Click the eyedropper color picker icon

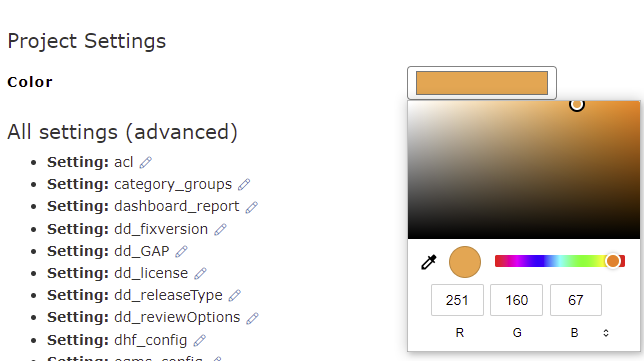[x=428, y=262]
